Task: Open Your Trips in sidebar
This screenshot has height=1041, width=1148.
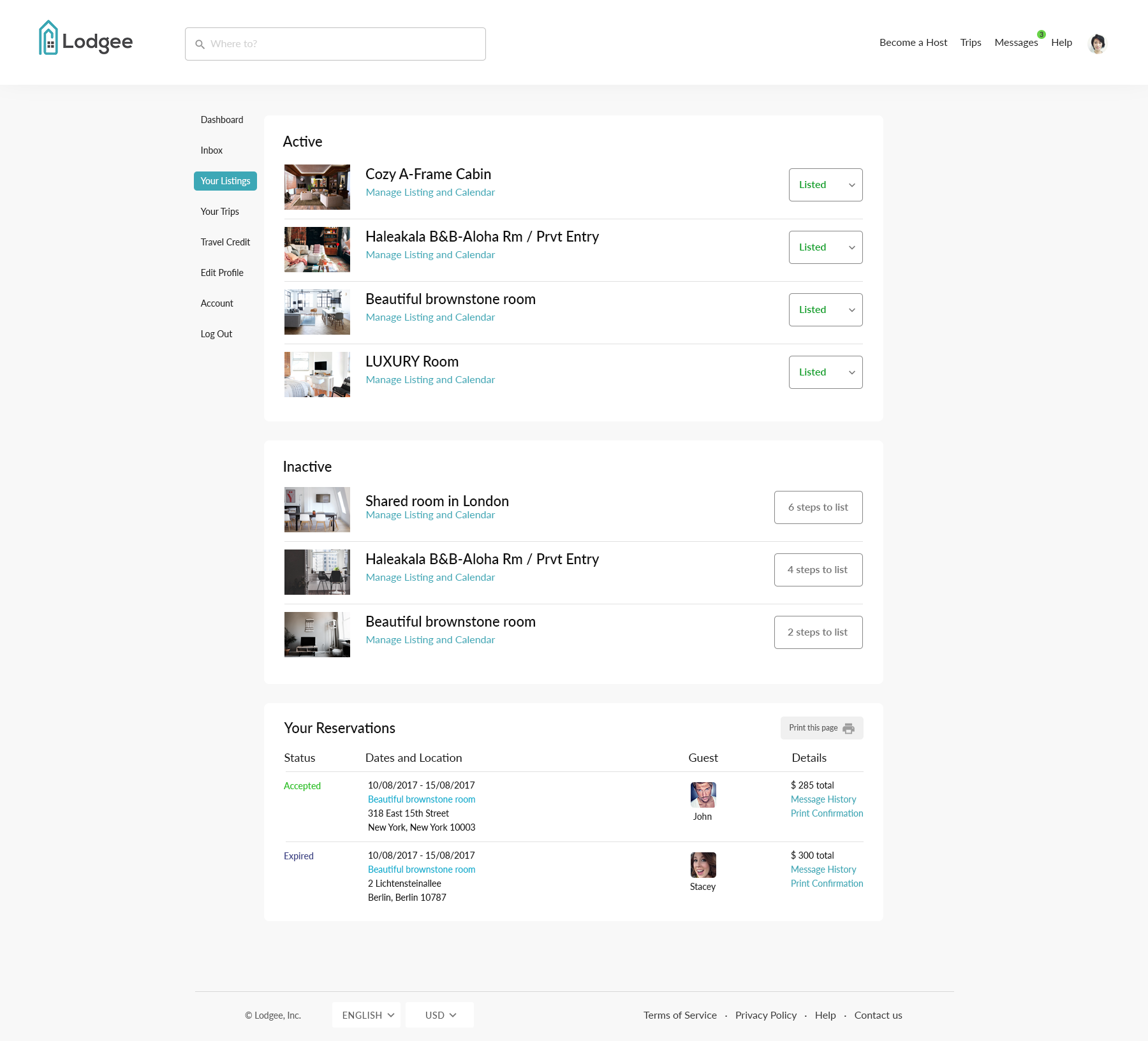Action: [x=220, y=212]
